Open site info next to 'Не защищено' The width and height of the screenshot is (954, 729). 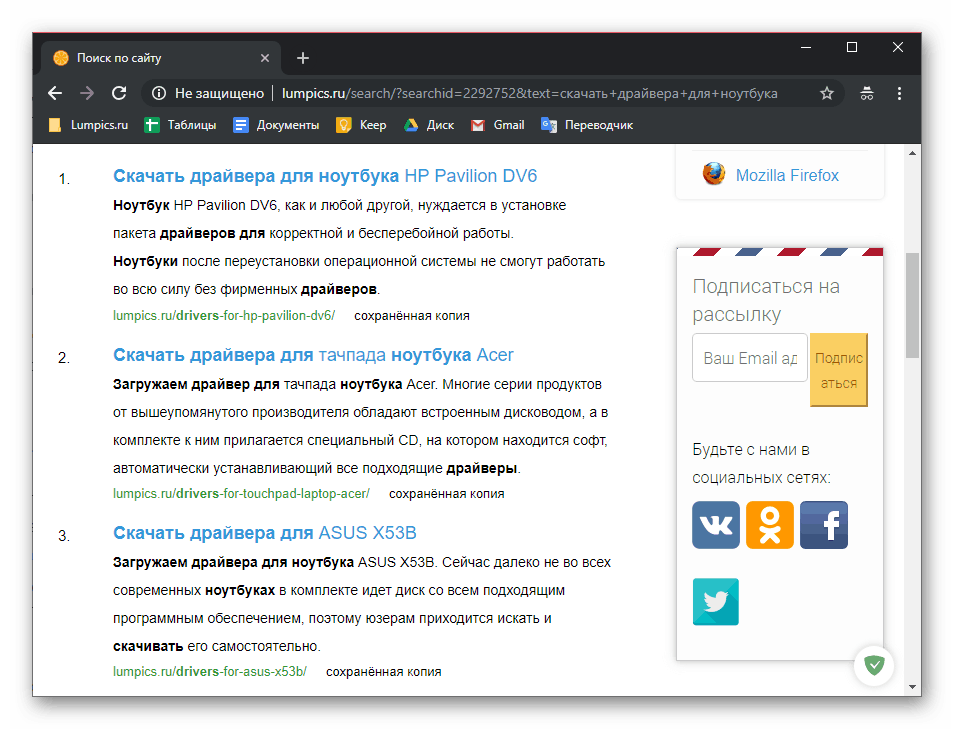[159, 93]
